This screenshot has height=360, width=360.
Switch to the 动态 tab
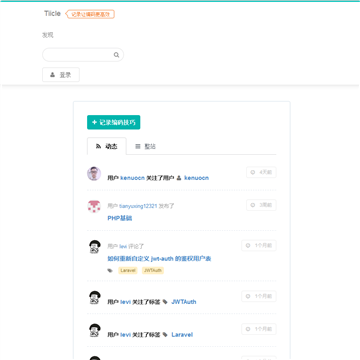click(x=107, y=146)
